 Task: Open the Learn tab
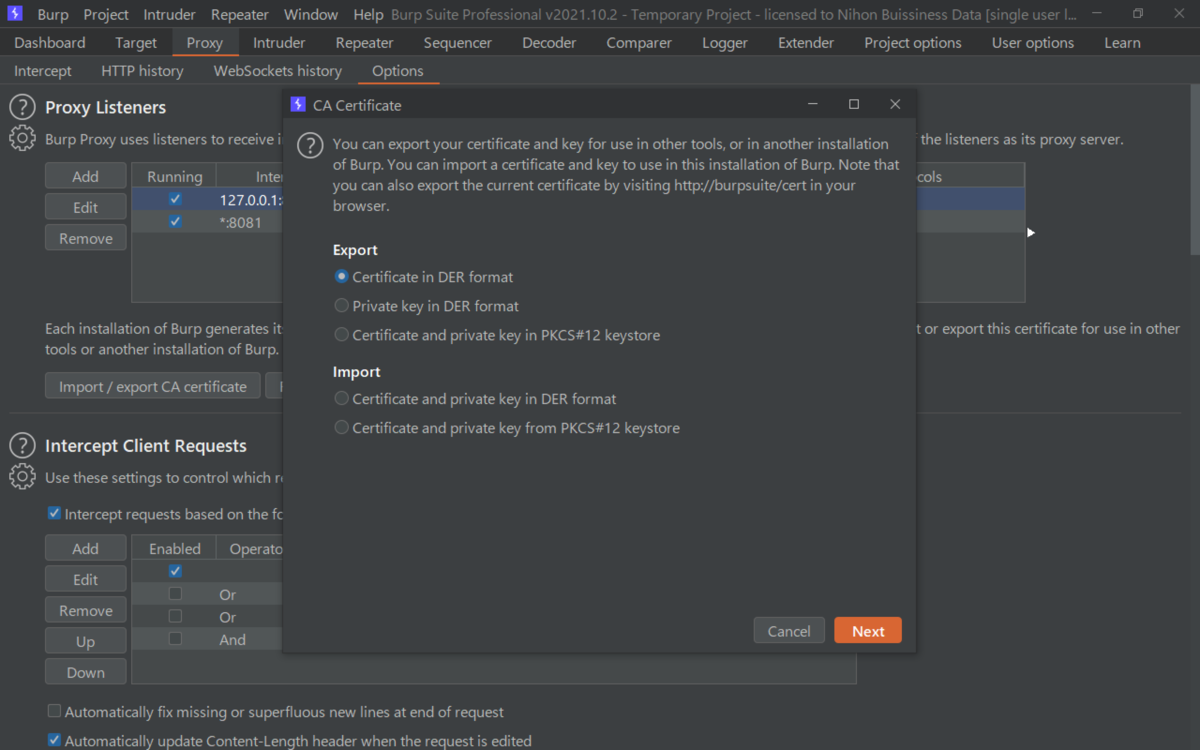[1122, 43]
